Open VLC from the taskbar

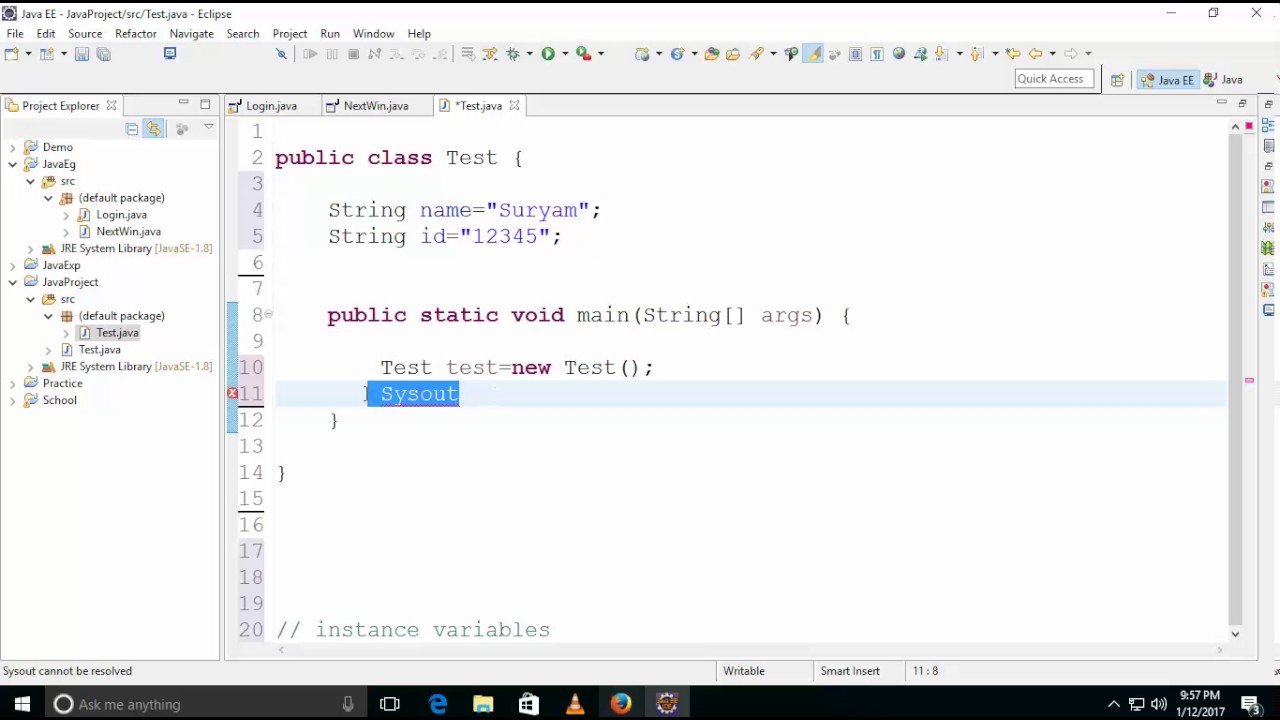(575, 704)
